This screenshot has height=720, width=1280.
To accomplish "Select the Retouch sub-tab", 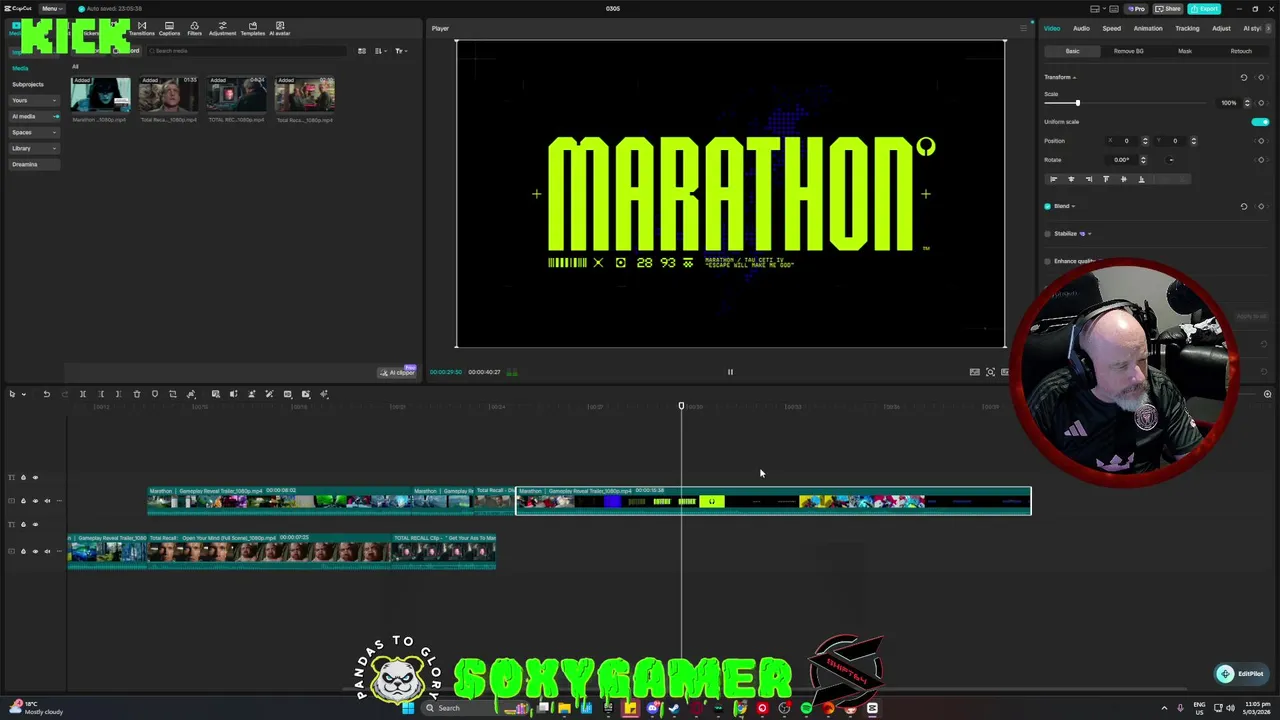I will click(x=1241, y=51).
